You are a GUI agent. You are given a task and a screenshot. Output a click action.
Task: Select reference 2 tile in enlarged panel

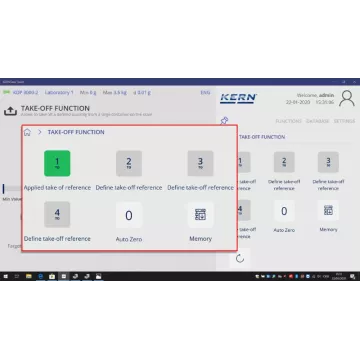pos(129,163)
